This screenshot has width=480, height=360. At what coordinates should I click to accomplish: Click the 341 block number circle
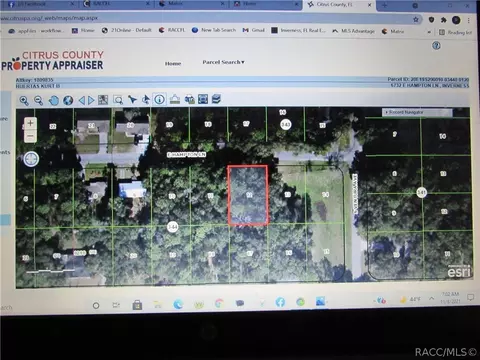[x=422, y=192]
